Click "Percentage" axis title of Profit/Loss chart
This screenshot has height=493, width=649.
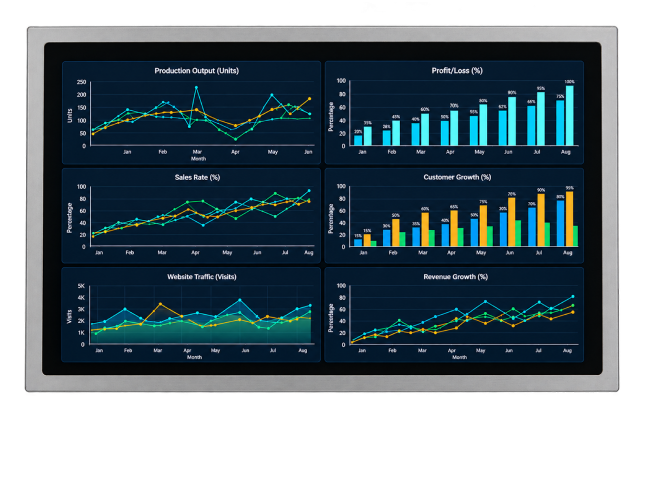pyautogui.click(x=331, y=117)
